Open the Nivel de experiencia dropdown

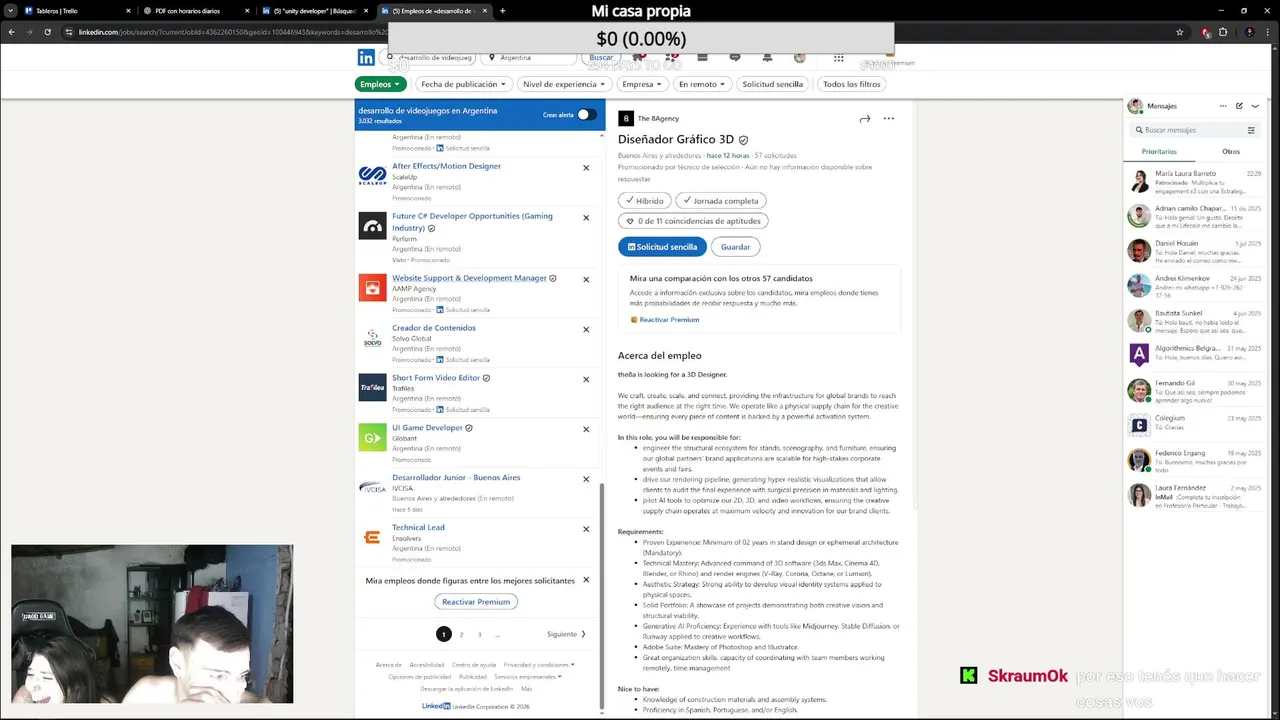point(564,84)
